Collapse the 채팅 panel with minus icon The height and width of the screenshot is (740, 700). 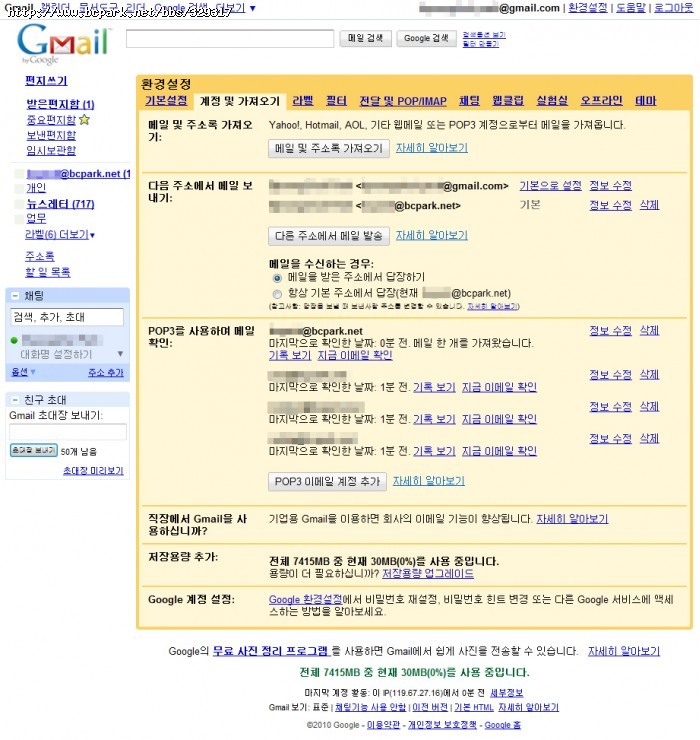point(15,296)
